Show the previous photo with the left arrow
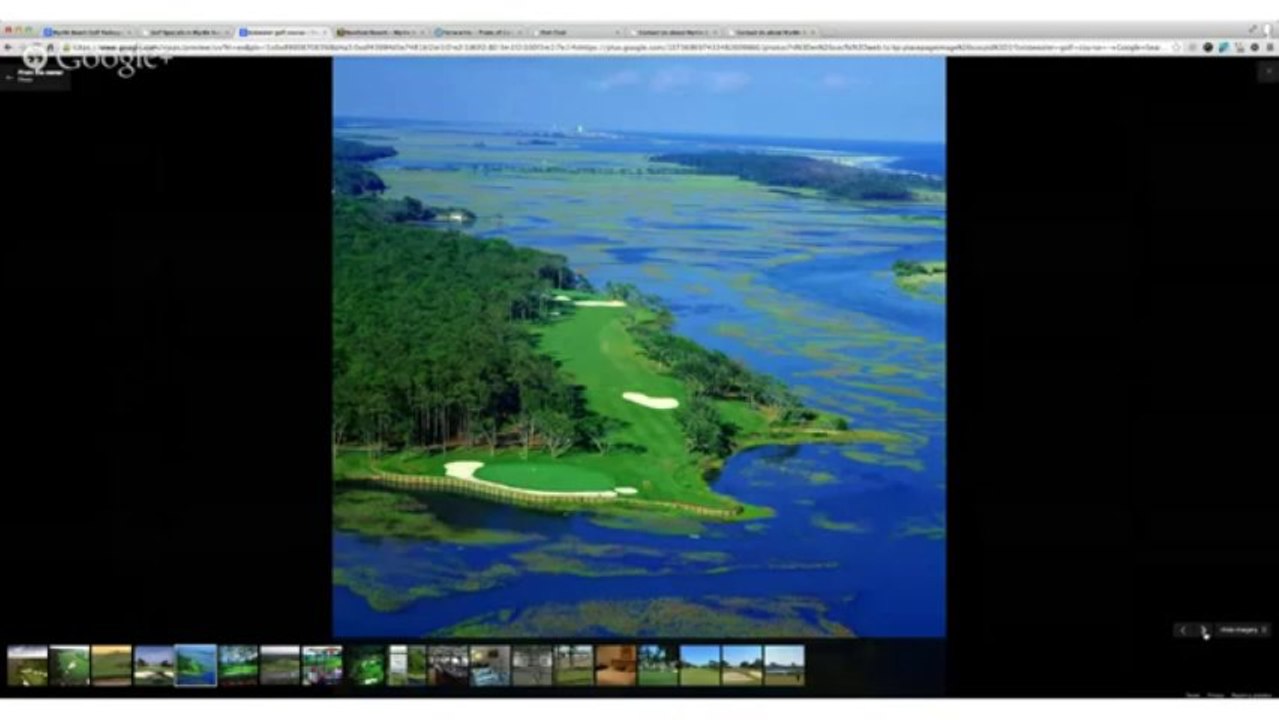Image resolution: width=1279 pixels, height=720 pixels. 1184,630
